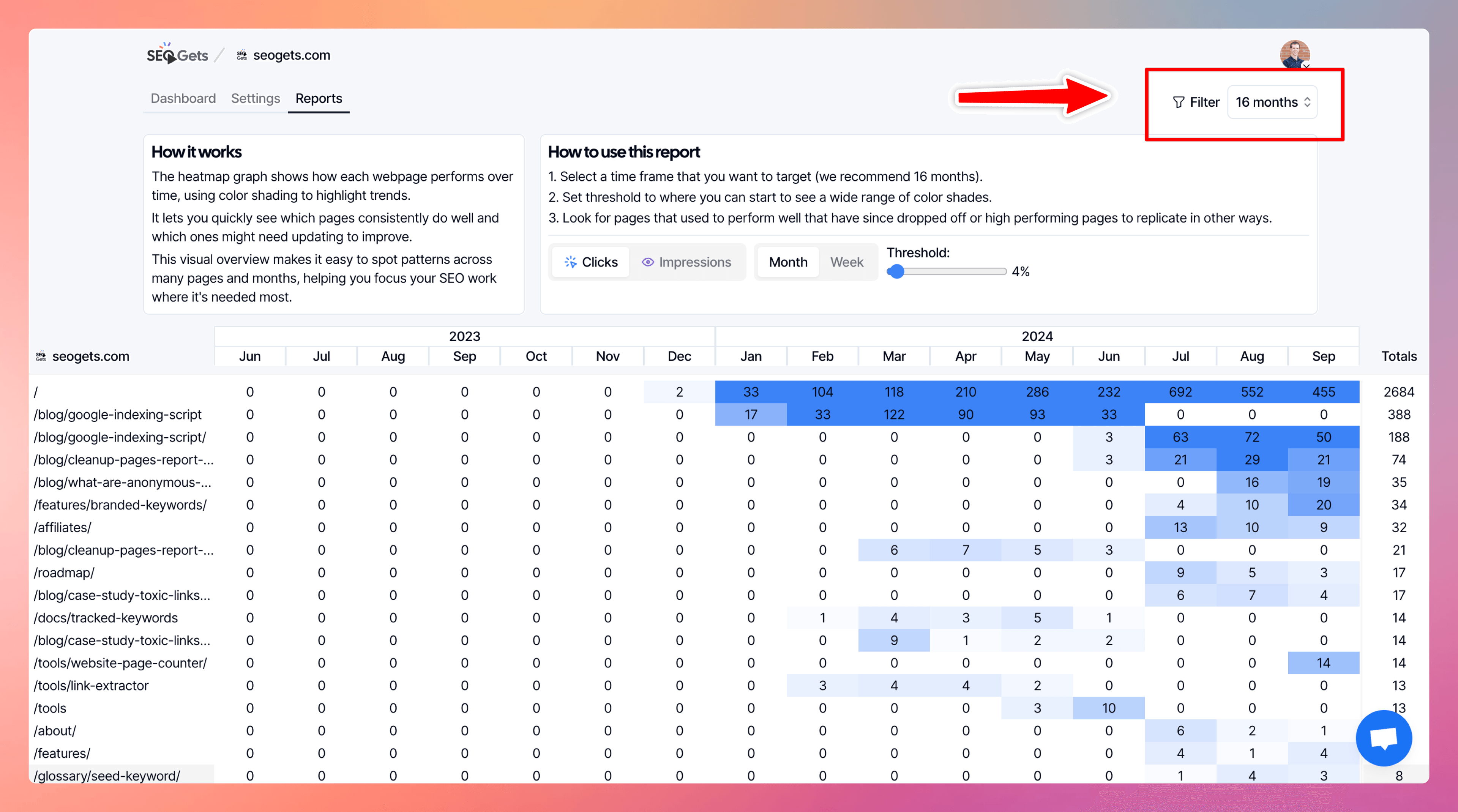Click the Threshold slider track
This screenshot has height=812, width=1458.
[947, 271]
